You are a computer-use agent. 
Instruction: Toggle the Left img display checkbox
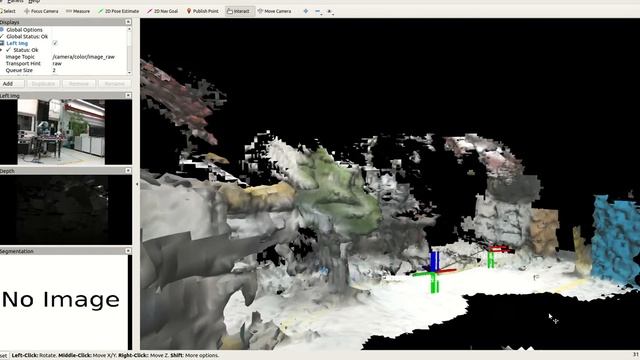(x=55, y=43)
